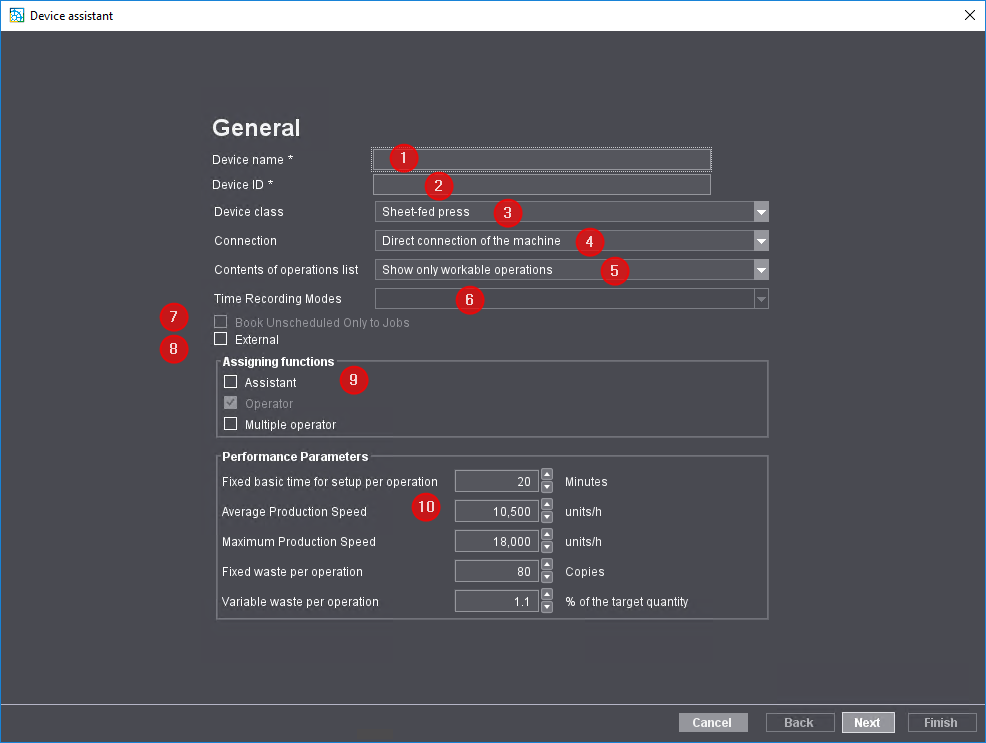Click the Finish button
Screen dimensions: 986x743
[x=941, y=722]
